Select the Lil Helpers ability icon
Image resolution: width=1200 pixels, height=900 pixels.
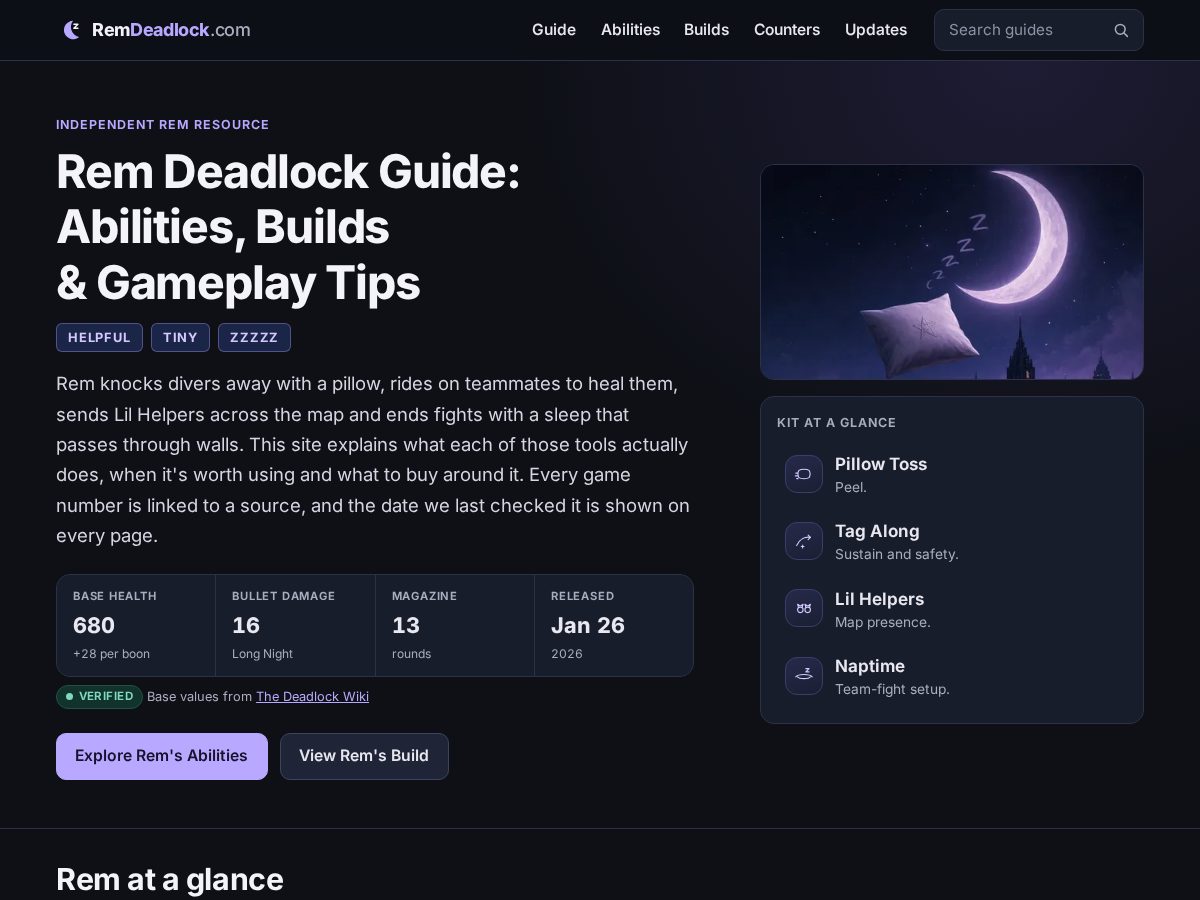(x=804, y=608)
